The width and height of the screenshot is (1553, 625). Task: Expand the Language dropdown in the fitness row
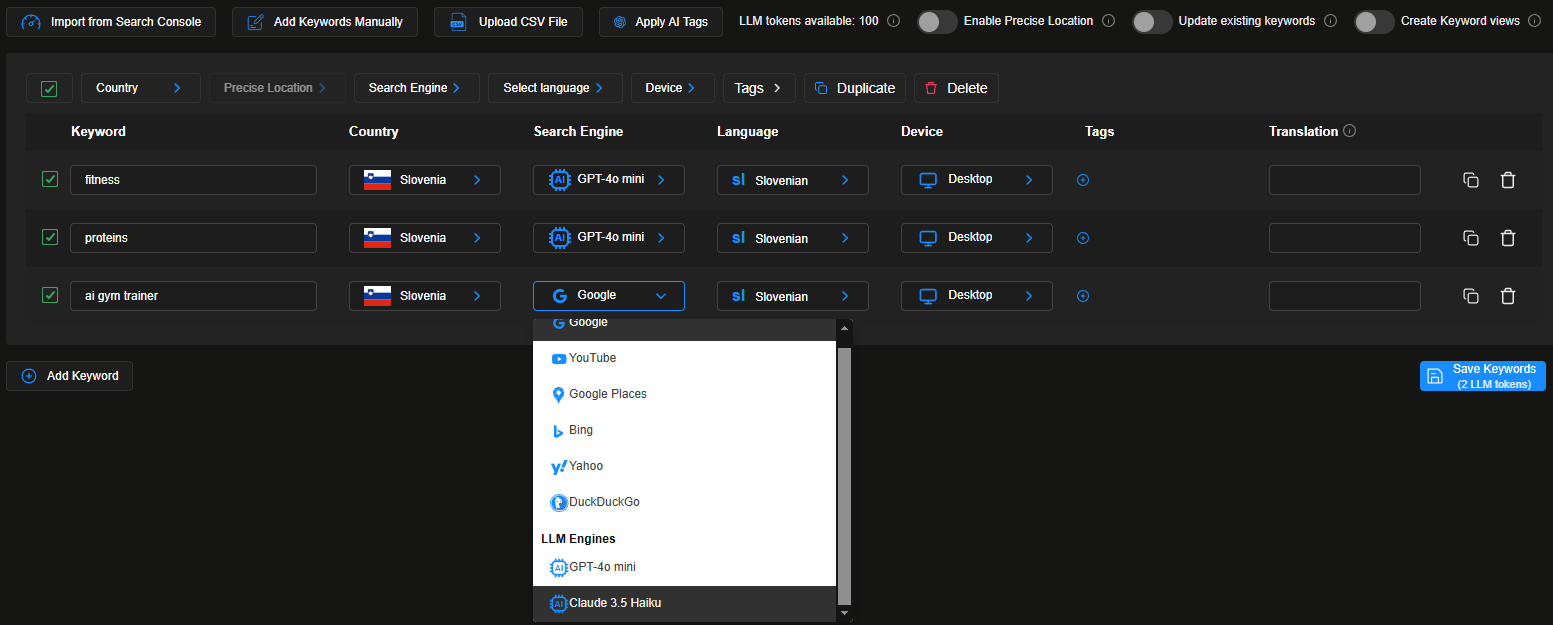coord(792,180)
